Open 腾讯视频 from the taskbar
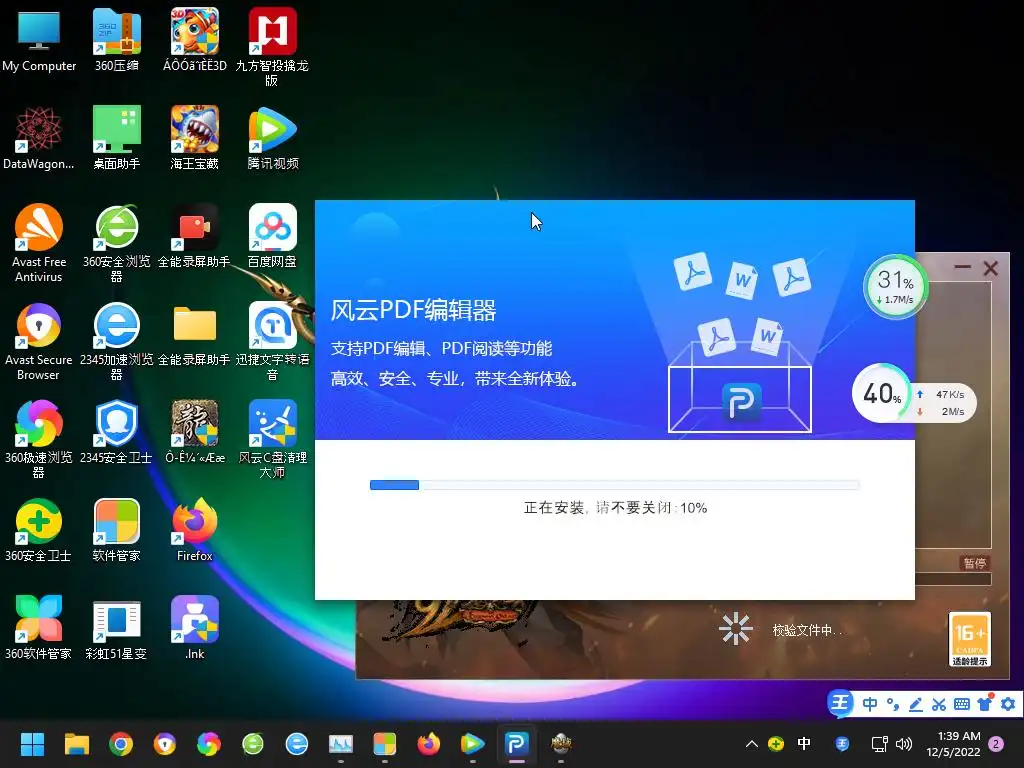 [472, 744]
